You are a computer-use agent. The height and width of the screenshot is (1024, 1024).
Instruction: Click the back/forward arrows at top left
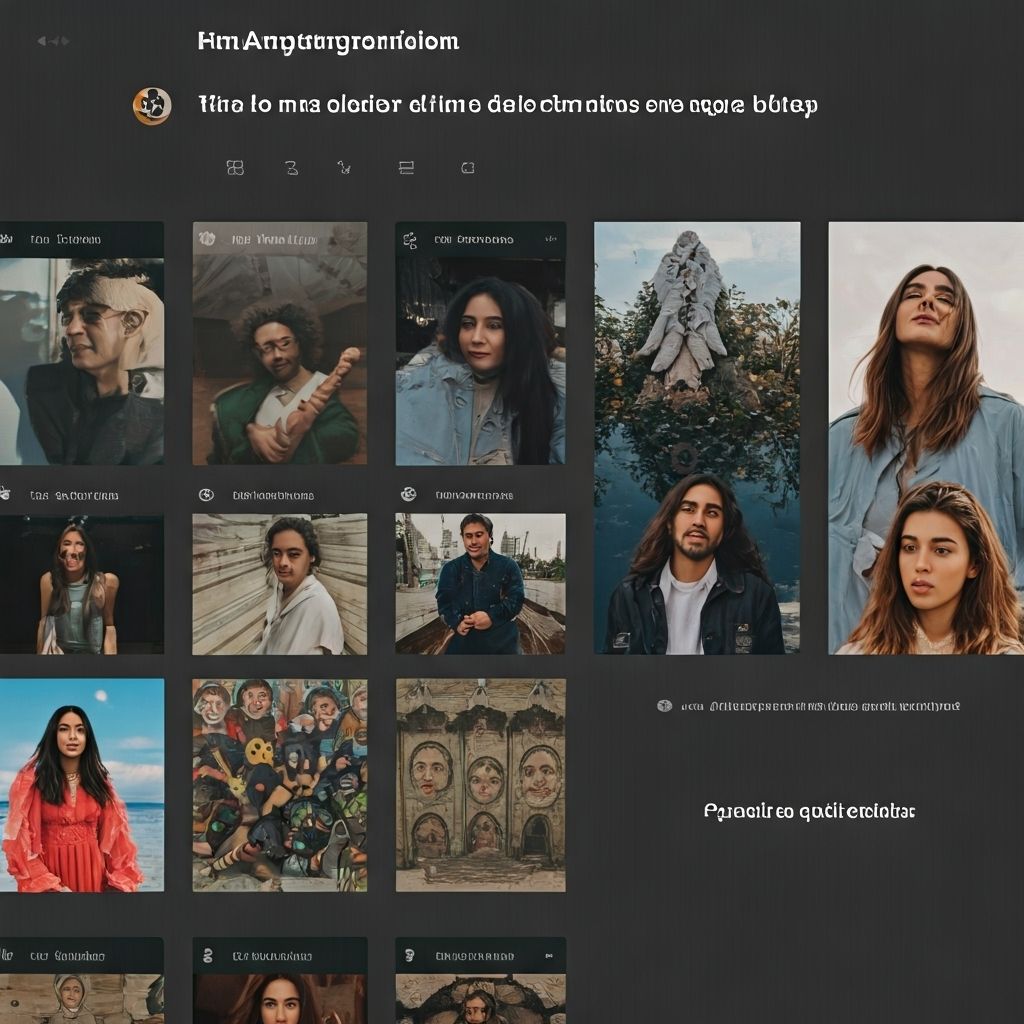tap(53, 41)
